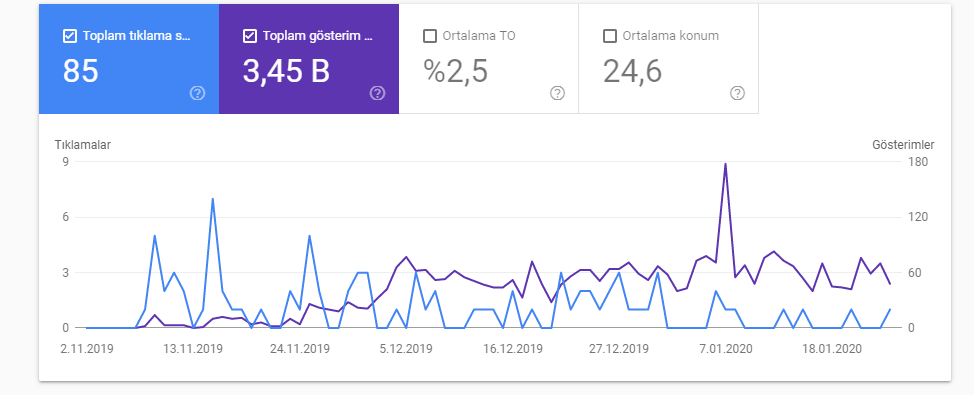974x395 pixels.
Task: Click the 27.12.2019 date label on axis
Action: click(619, 348)
